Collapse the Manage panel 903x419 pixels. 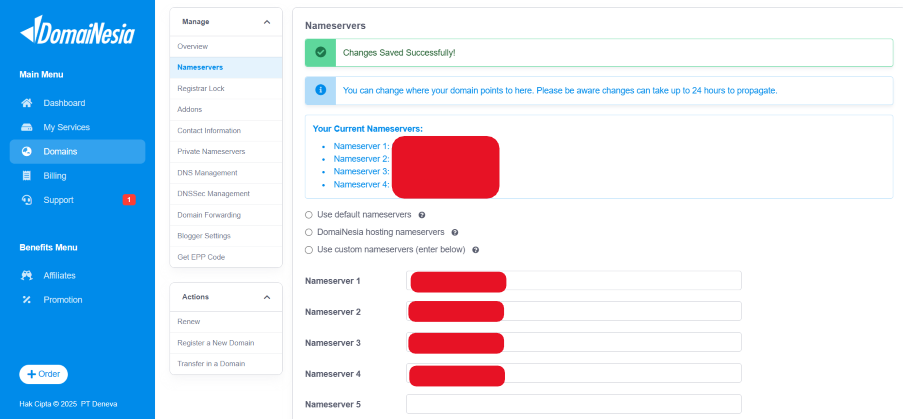(x=266, y=21)
